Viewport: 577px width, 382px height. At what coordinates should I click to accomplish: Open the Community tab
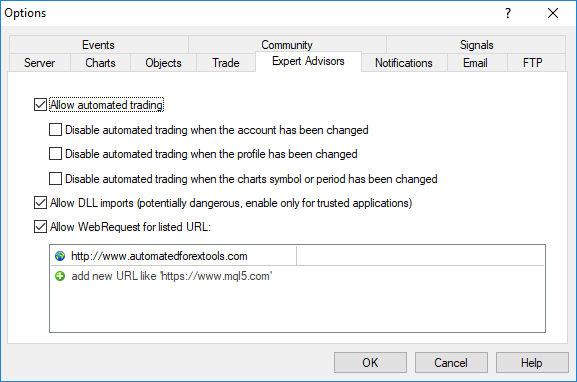(x=287, y=45)
